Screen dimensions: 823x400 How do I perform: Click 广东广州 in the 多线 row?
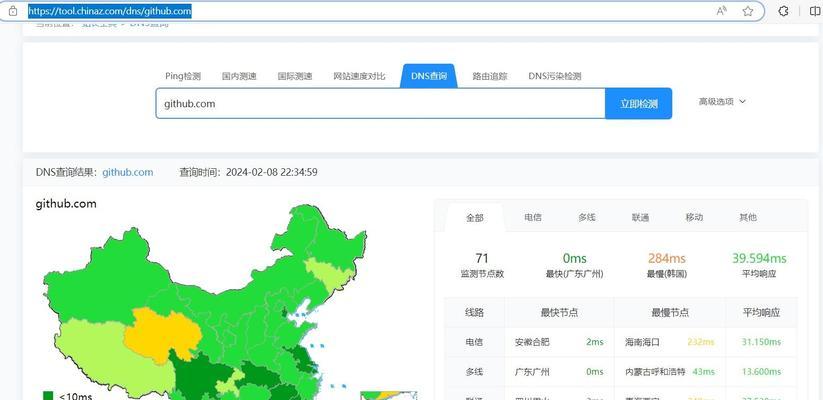pos(532,372)
